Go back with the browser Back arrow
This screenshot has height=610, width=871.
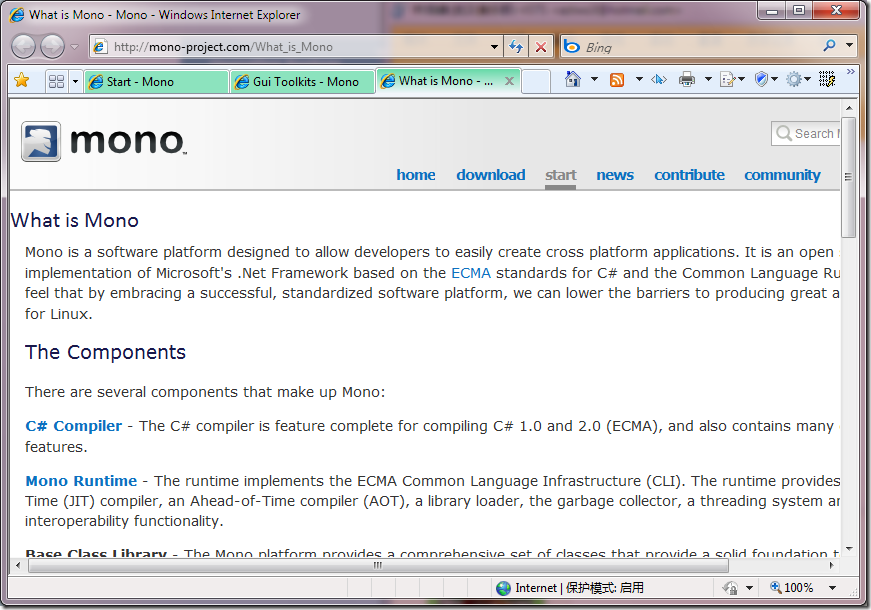point(23,47)
